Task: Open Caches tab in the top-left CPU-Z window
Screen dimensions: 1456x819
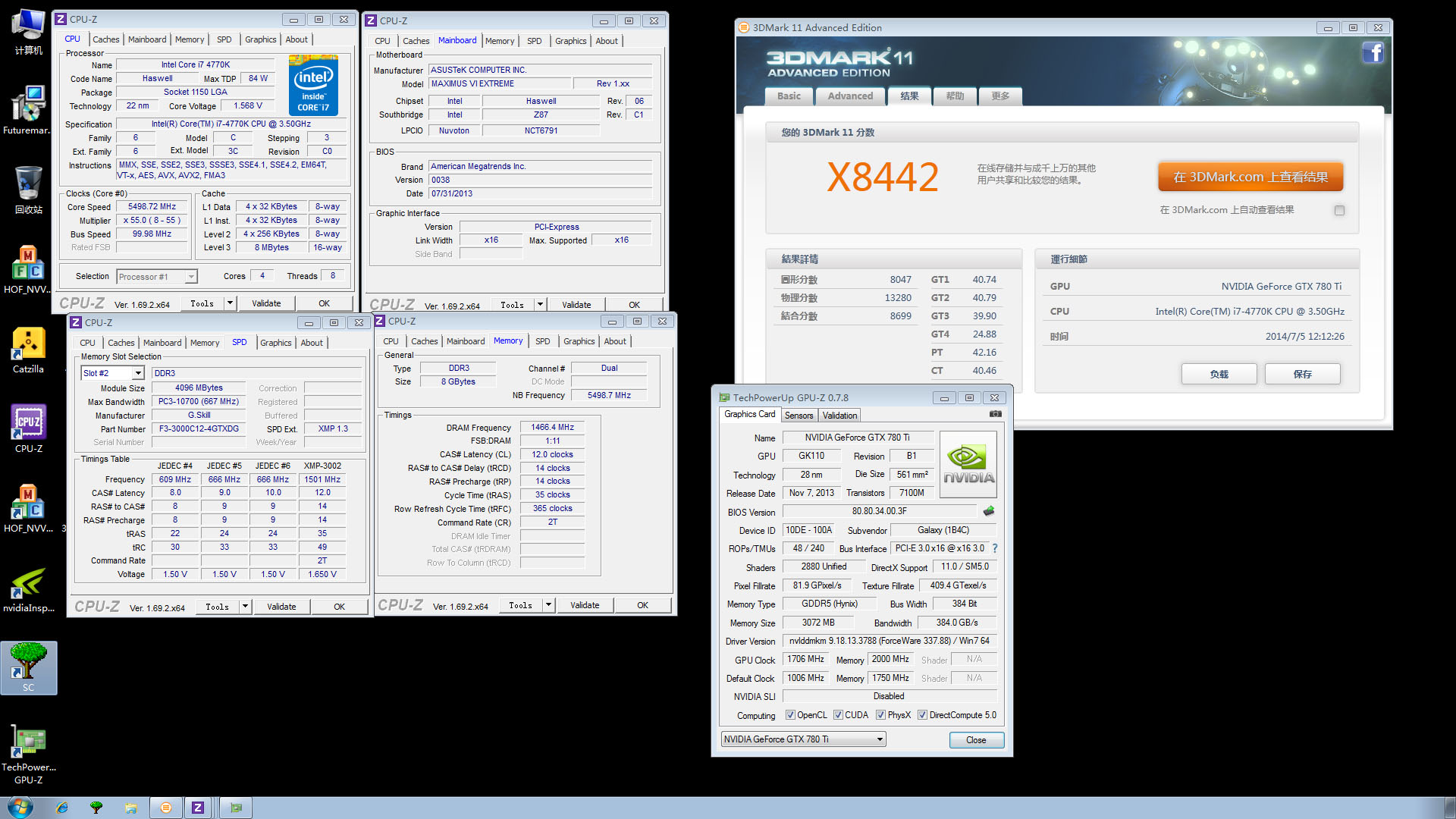Action: click(x=106, y=39)
